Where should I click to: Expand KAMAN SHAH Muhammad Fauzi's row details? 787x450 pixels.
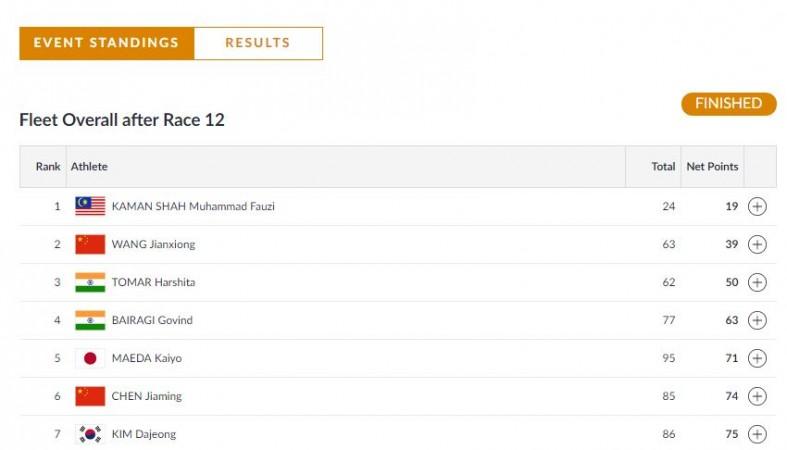click(x=757, y=207)
